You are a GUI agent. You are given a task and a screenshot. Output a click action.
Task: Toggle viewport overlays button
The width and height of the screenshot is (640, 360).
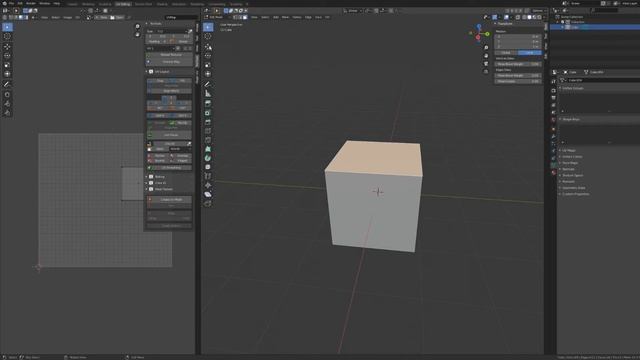click(x=507, y=17)
